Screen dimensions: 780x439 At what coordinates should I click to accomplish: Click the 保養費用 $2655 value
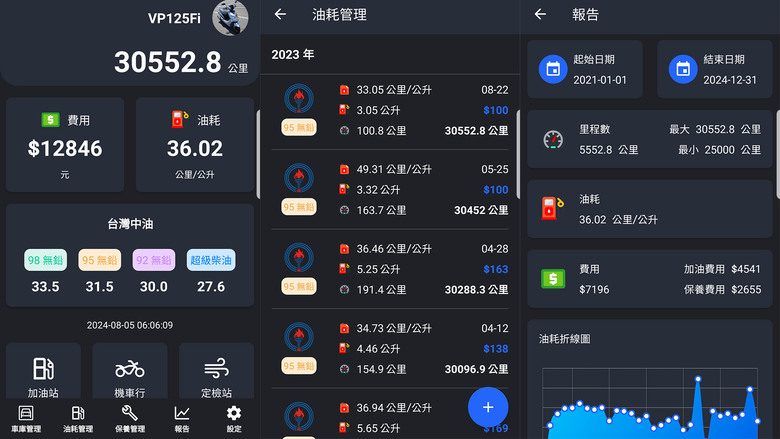(722, 289)
